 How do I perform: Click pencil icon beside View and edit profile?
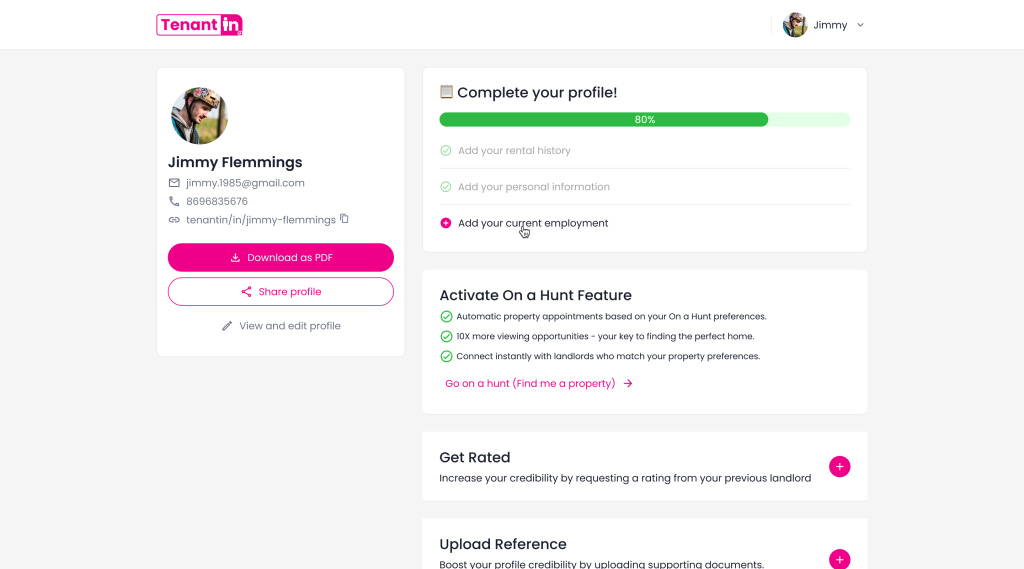tap(227, 326)
